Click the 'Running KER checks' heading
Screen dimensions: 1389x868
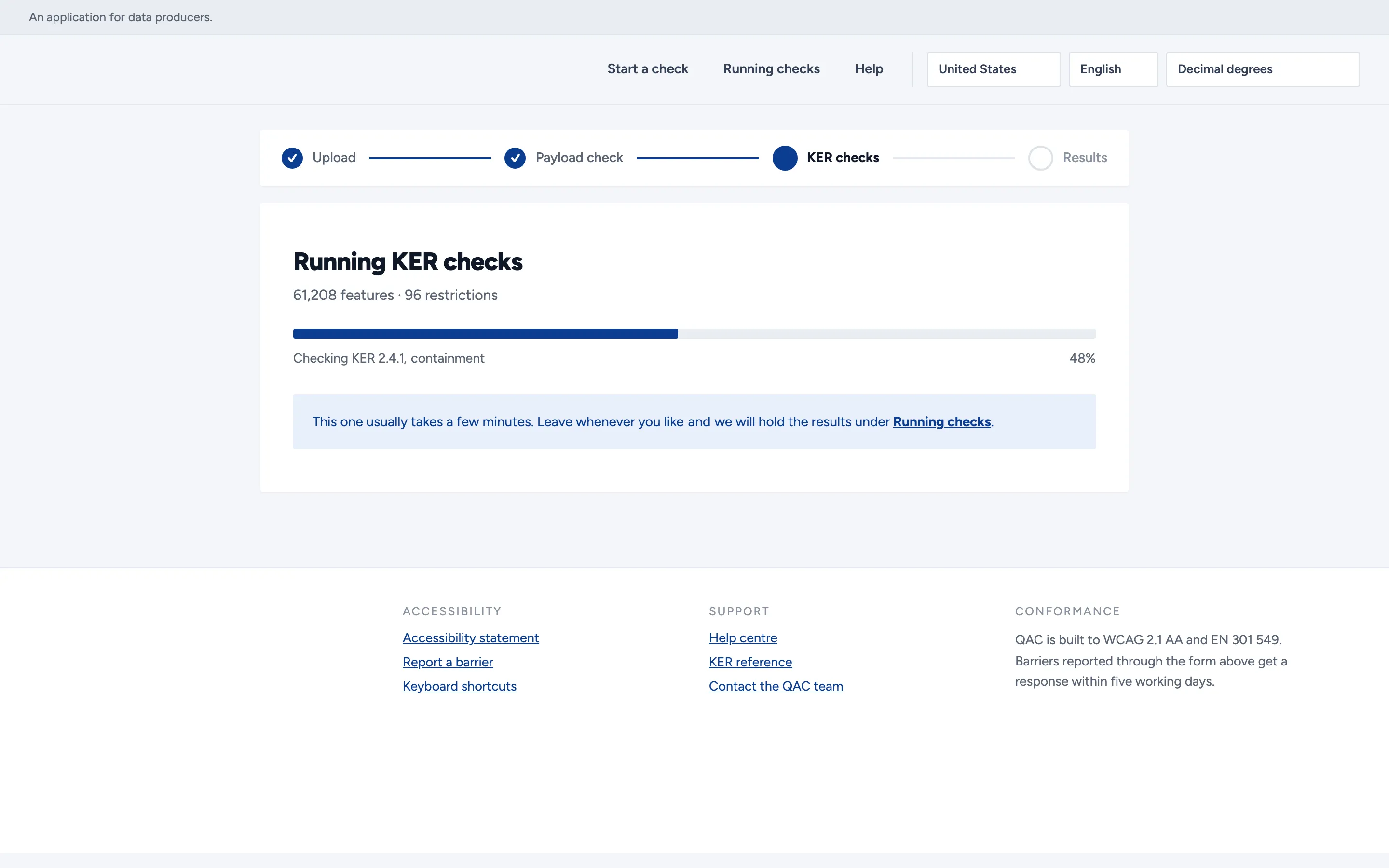[x=408, y=261]
